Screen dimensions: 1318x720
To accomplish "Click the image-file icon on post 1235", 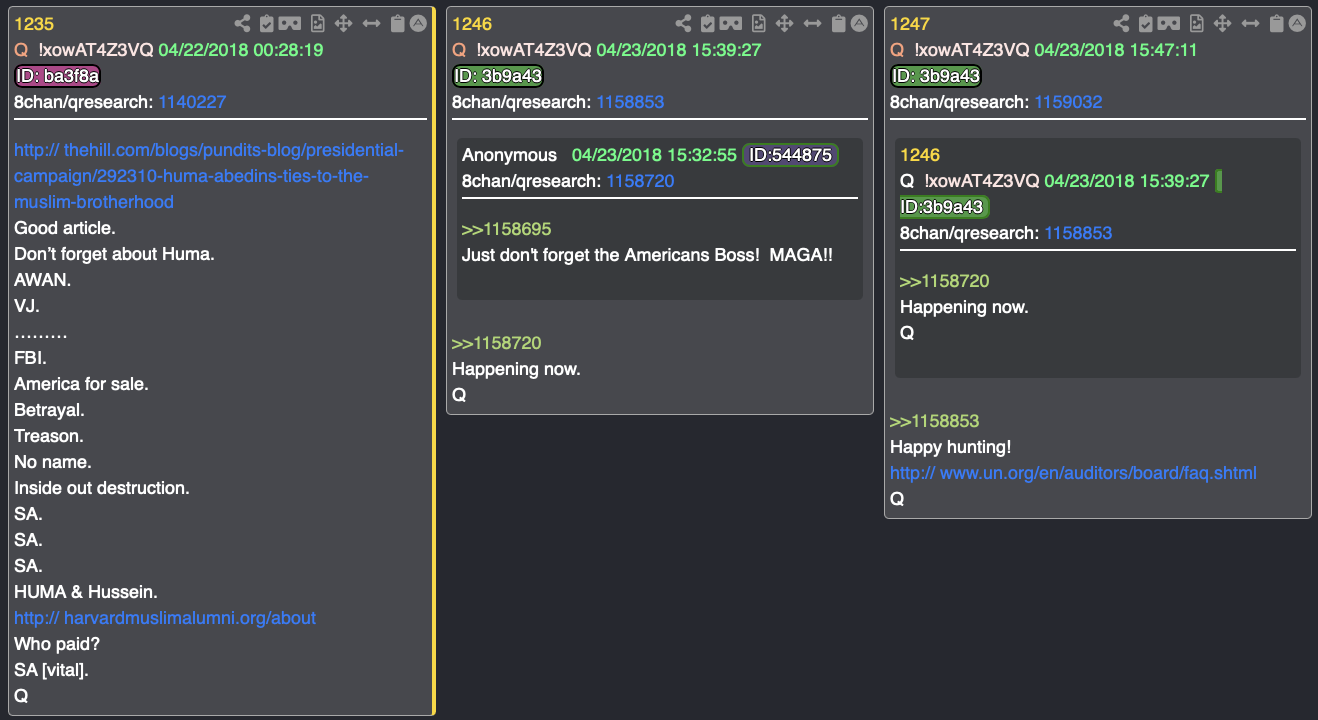I will (x=319, y=23).
